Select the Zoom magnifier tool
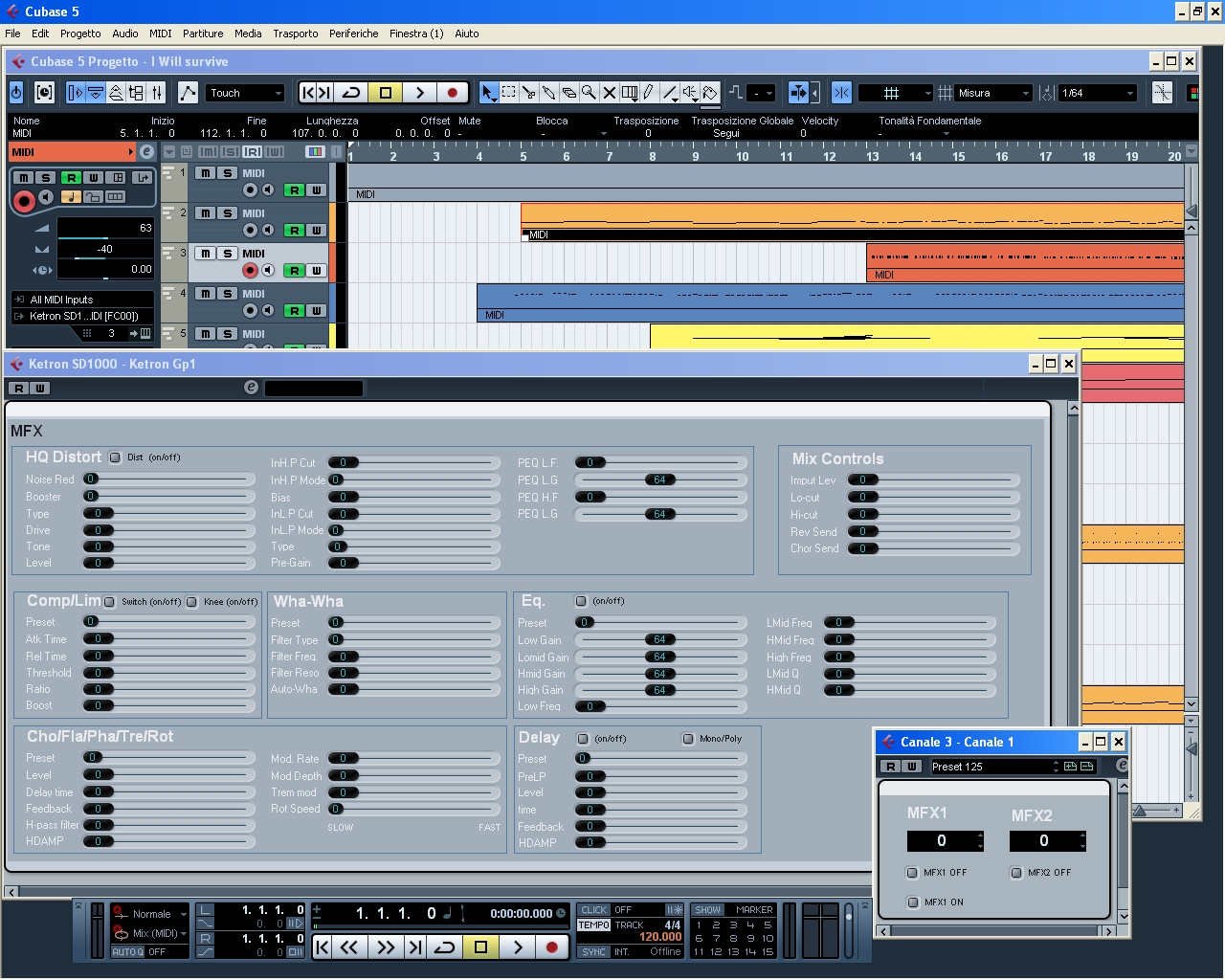This screenshot has width=1225, height=980. 590,93
